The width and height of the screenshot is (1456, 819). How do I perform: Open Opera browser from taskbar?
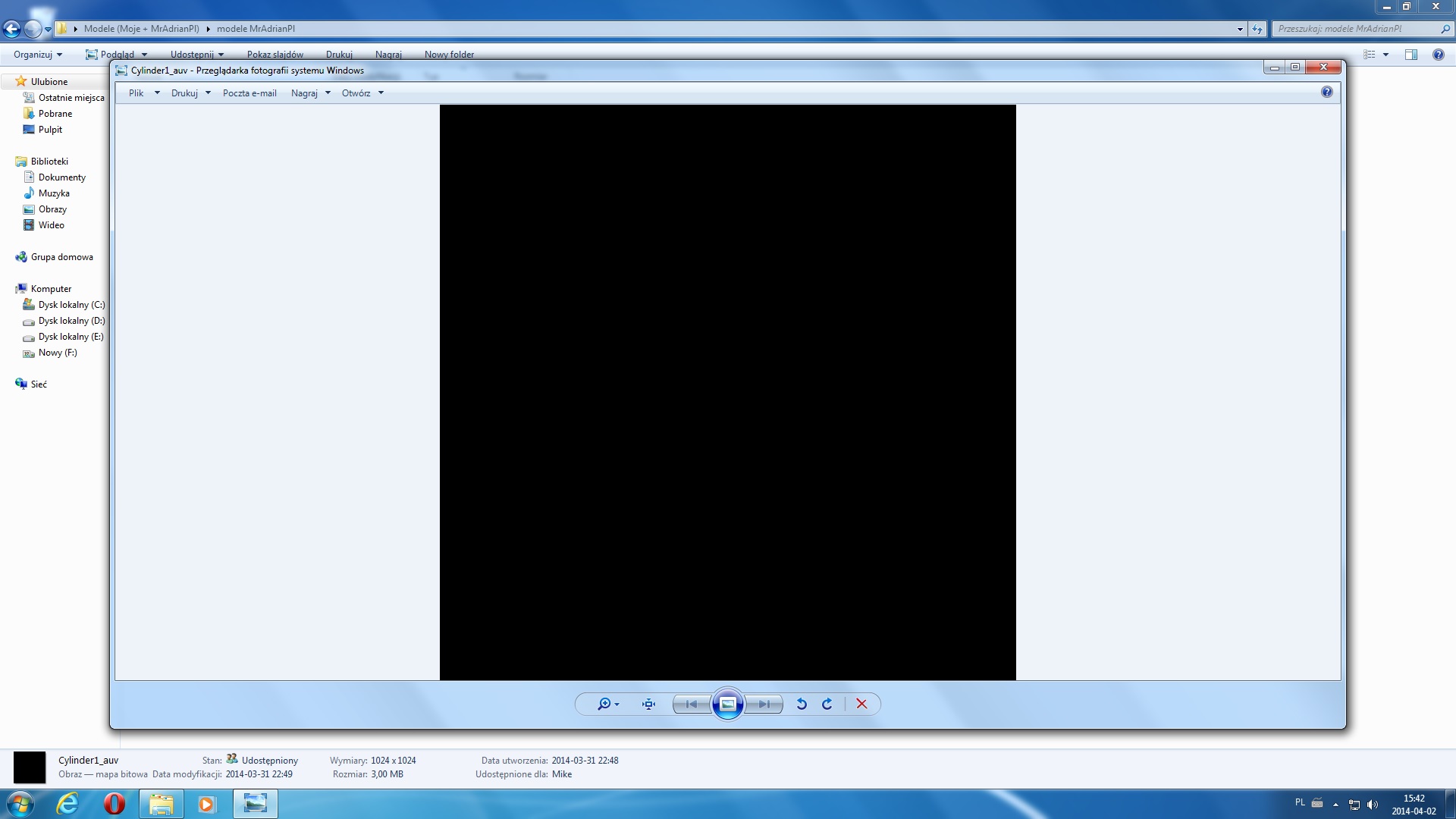[x=115, y=803]
